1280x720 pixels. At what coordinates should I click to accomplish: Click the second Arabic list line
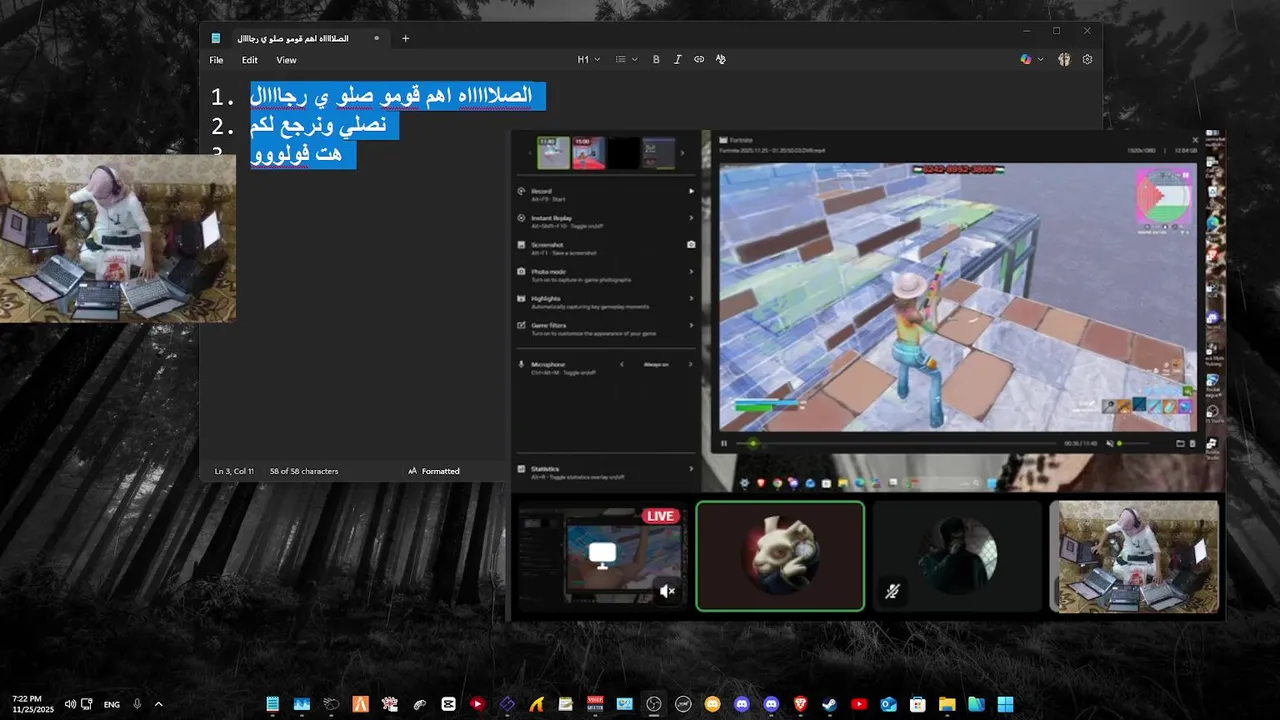click(x=325, y=126)
